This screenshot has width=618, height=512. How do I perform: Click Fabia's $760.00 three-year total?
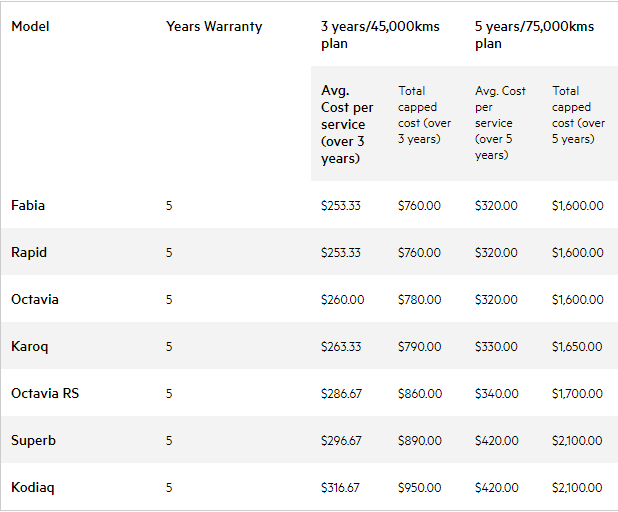point(419,206)
